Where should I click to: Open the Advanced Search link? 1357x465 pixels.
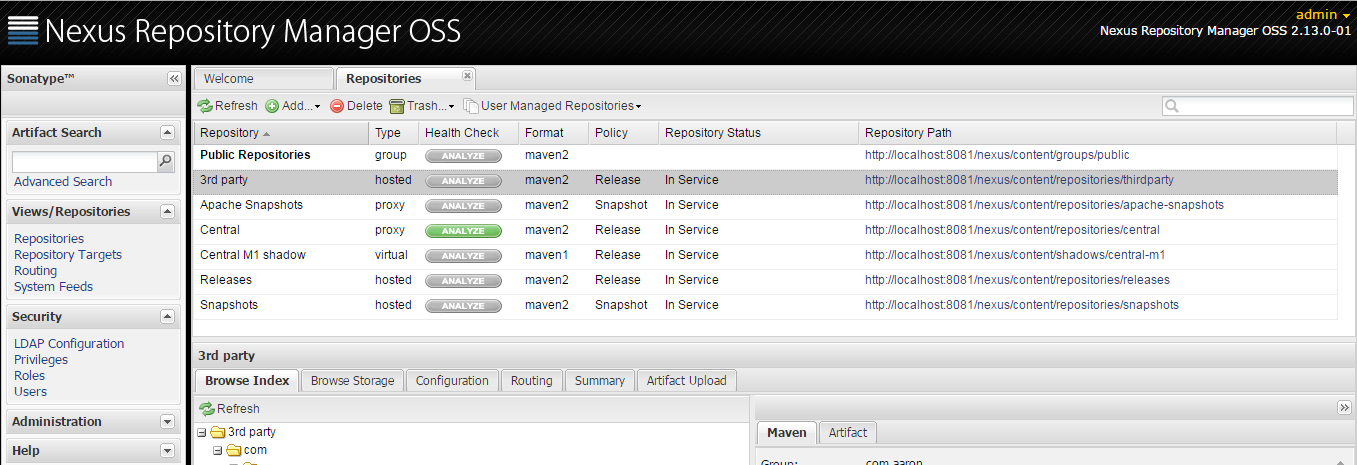[63, 182]
